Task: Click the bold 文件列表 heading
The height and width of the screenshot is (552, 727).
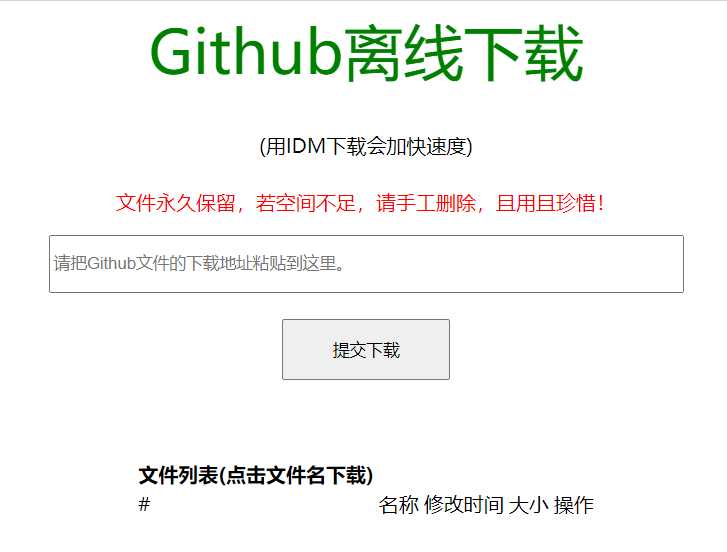Action: pyautogui.click(x=178, y=475)
